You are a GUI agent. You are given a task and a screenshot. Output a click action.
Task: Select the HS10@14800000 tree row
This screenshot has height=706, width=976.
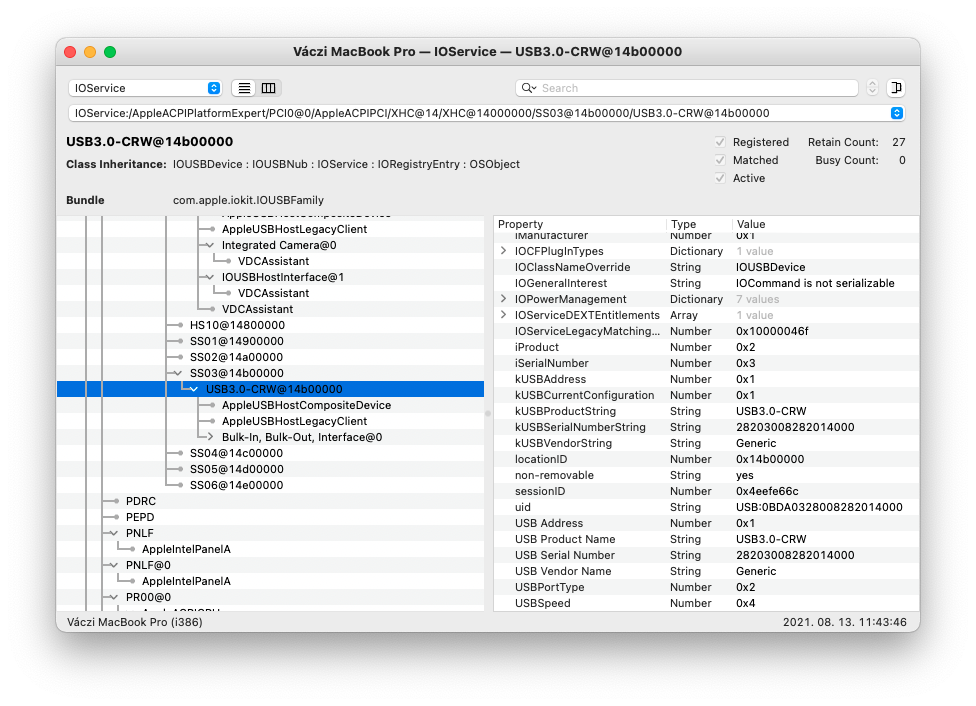[270, 325]
